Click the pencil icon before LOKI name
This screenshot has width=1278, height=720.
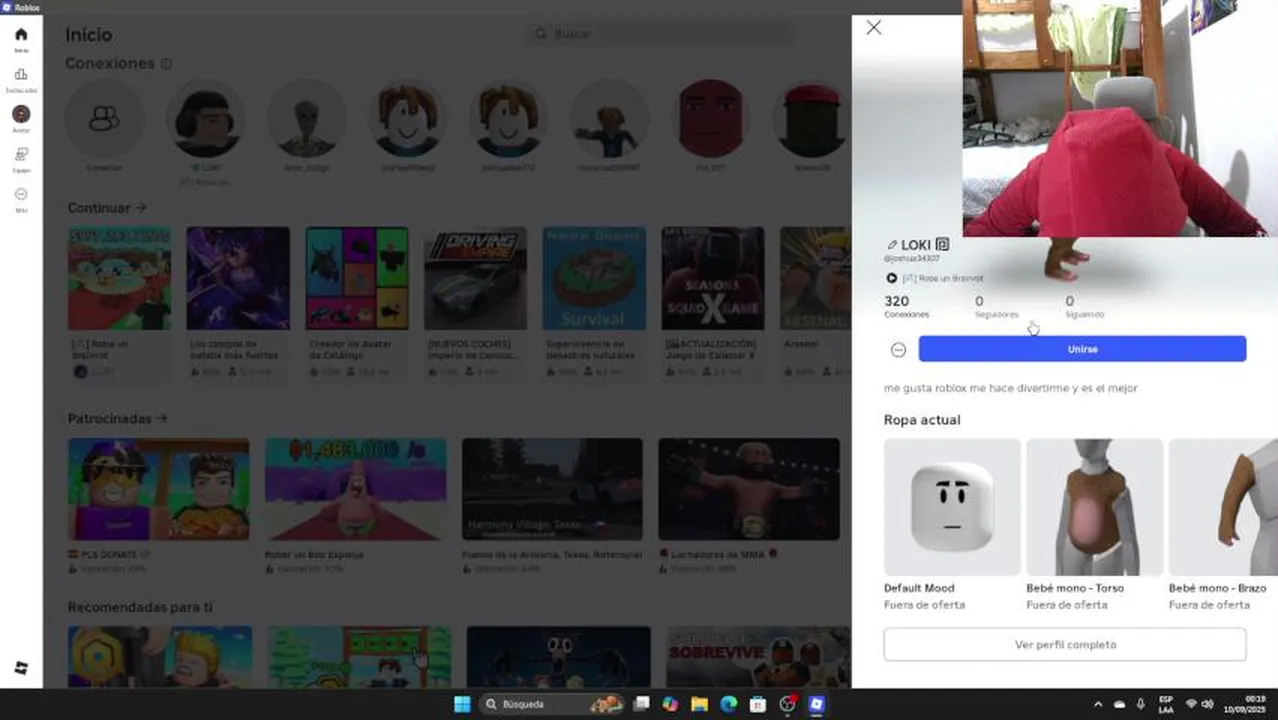tap(892, 245)
